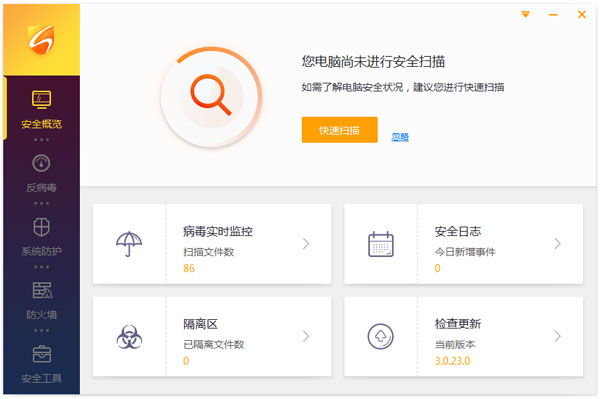The width and height of the screenshot is (600, 399).
Task: Click the biohazard icon for 隔离区
Action: (129, 337)
